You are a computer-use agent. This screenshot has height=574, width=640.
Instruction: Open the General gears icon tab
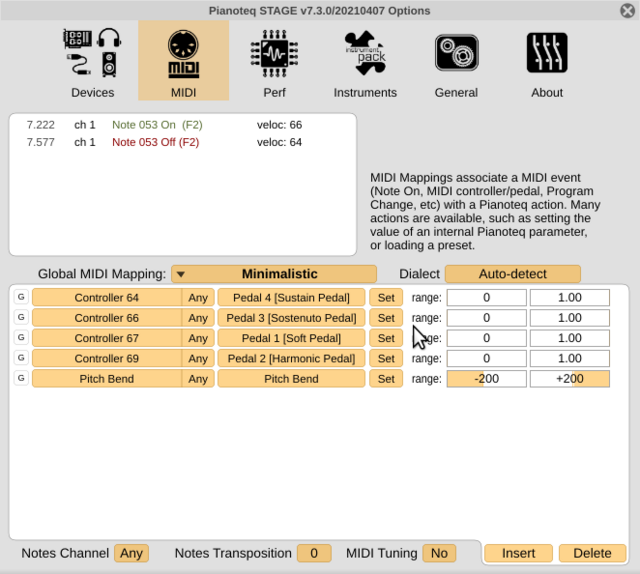click(456, 53)
